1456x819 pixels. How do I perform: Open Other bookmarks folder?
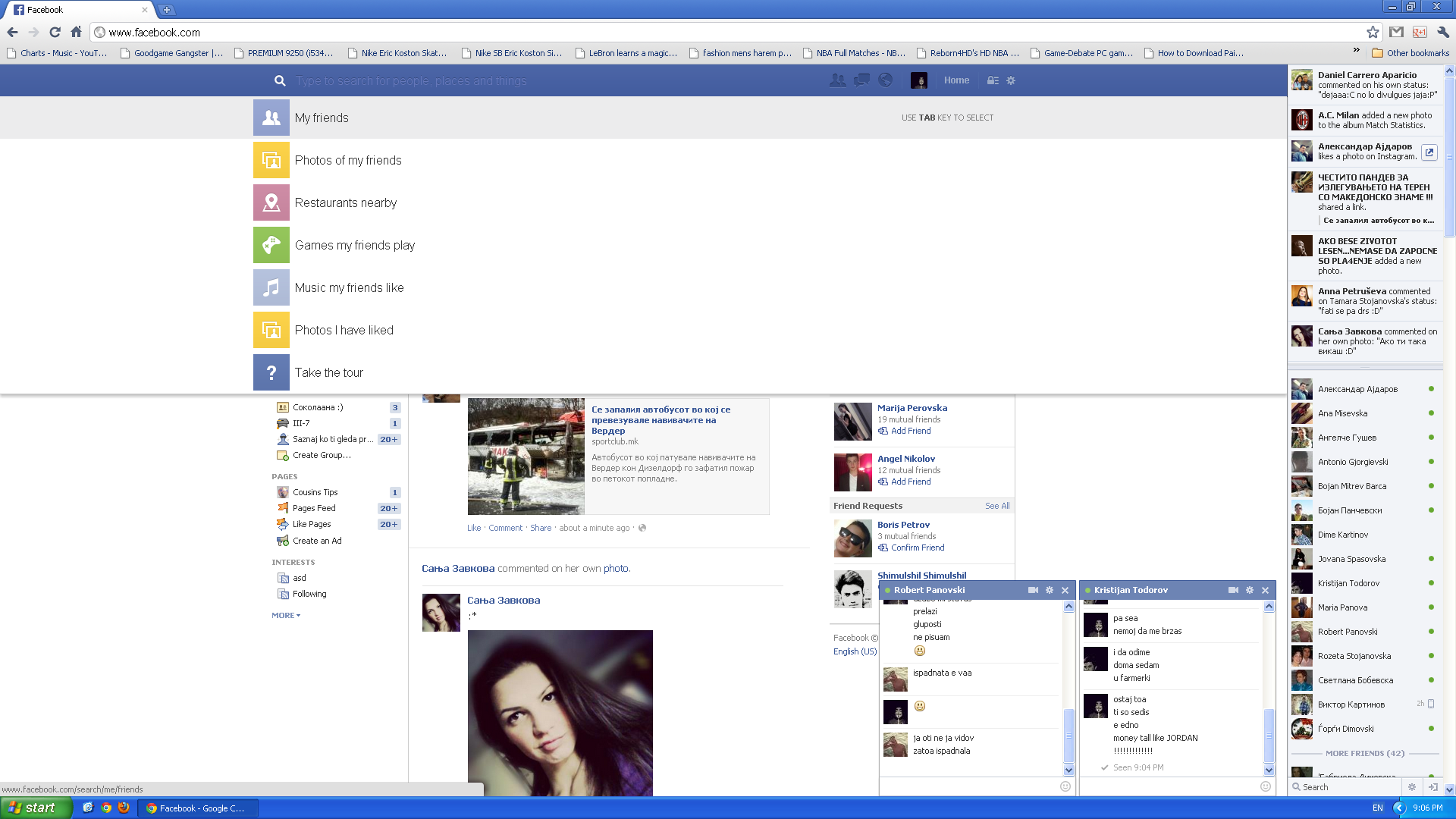point(1410,53)
